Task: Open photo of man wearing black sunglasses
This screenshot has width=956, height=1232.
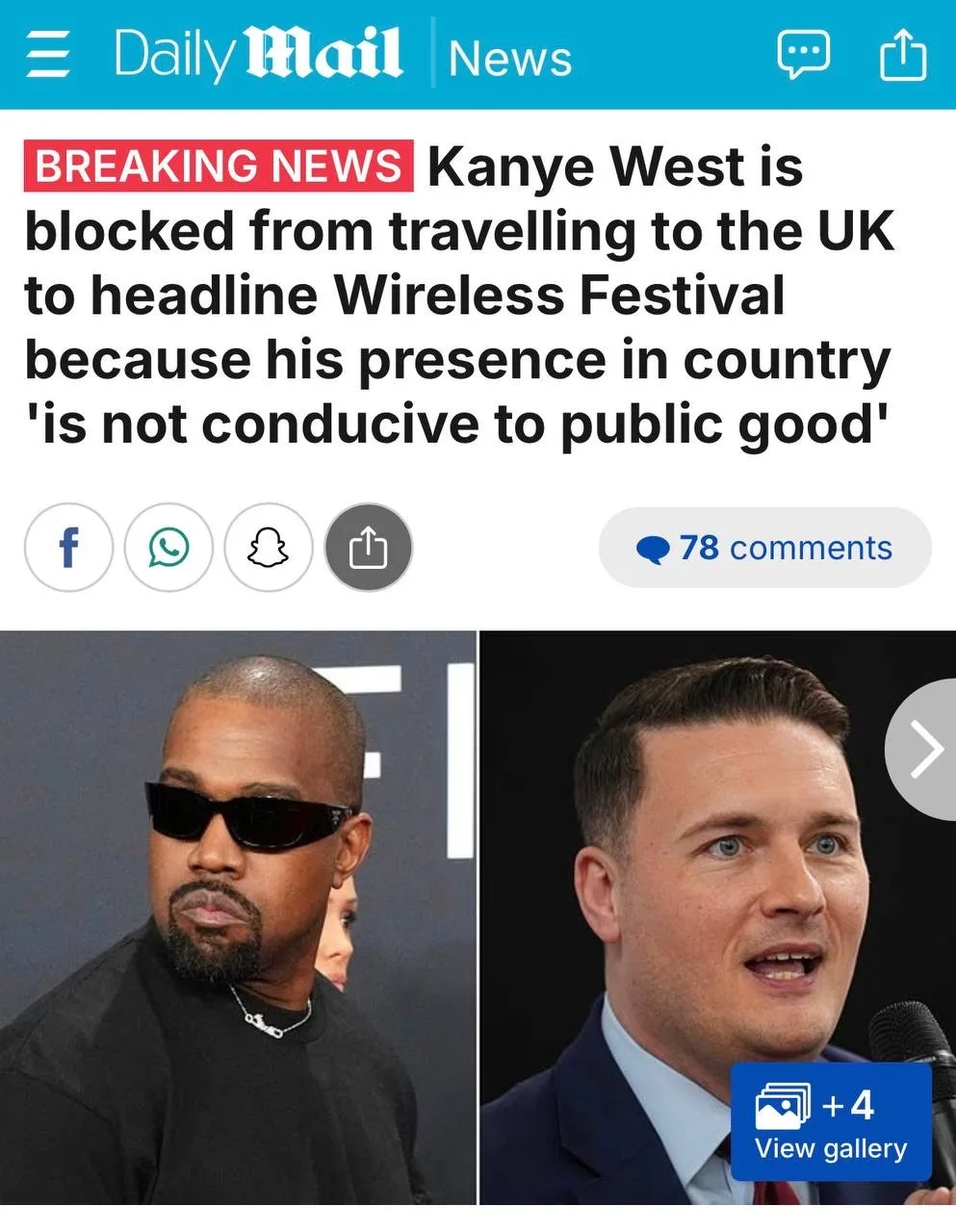Action: point(237,917)
